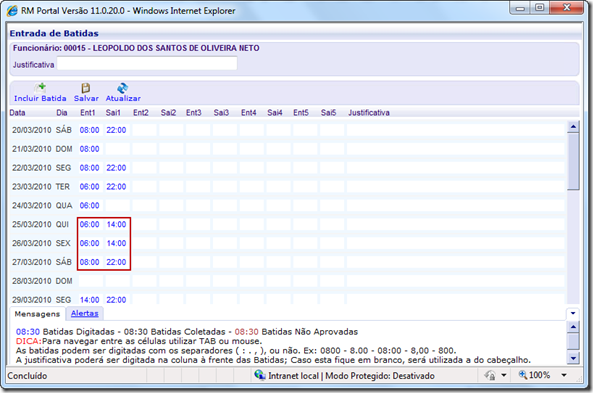Click the date 25/03/2010 QUI row label
Image resolution: width=593 pixels, height=393 pixels.
pyautogui.click(x=40, y=225)
